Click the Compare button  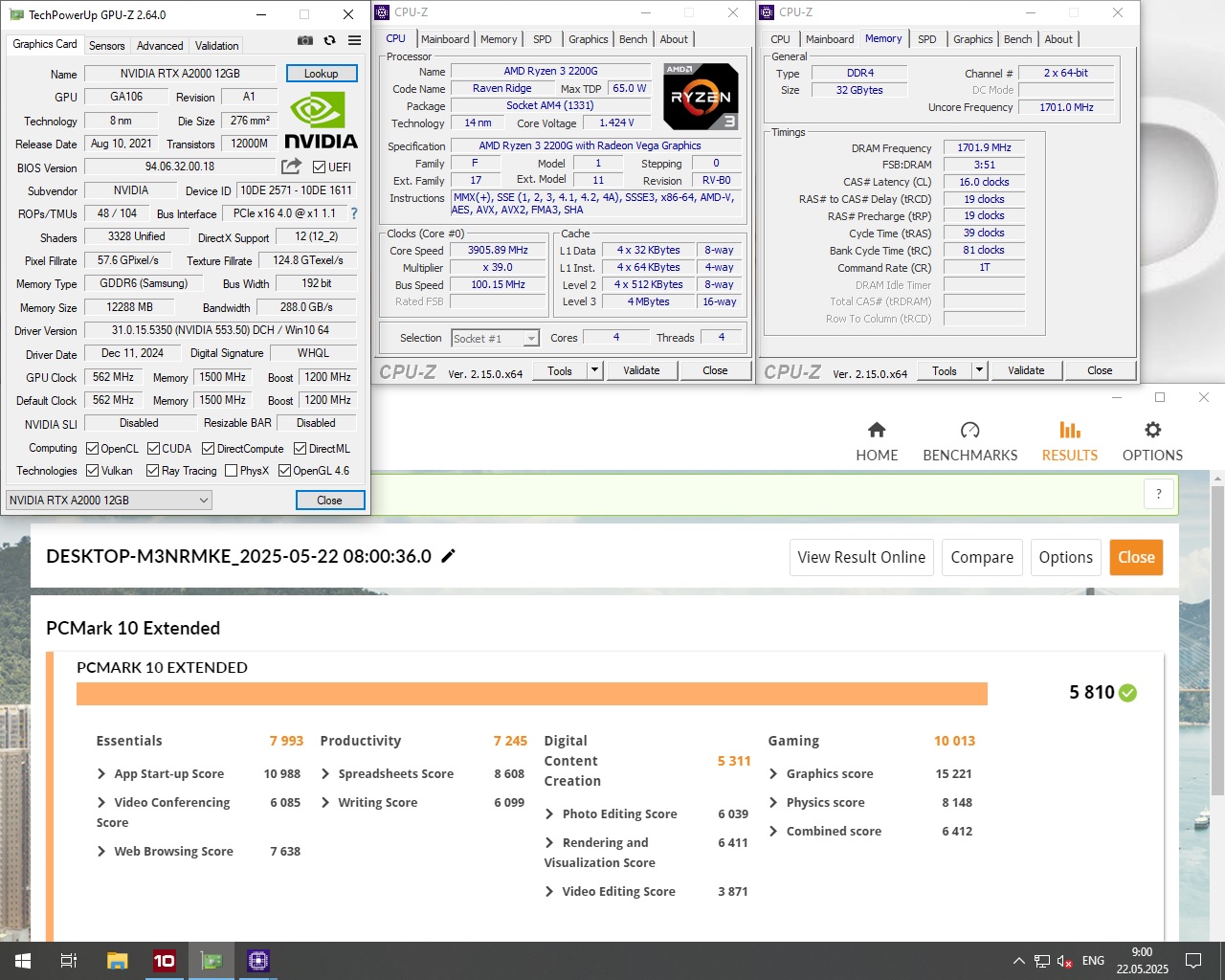[982, 557]
